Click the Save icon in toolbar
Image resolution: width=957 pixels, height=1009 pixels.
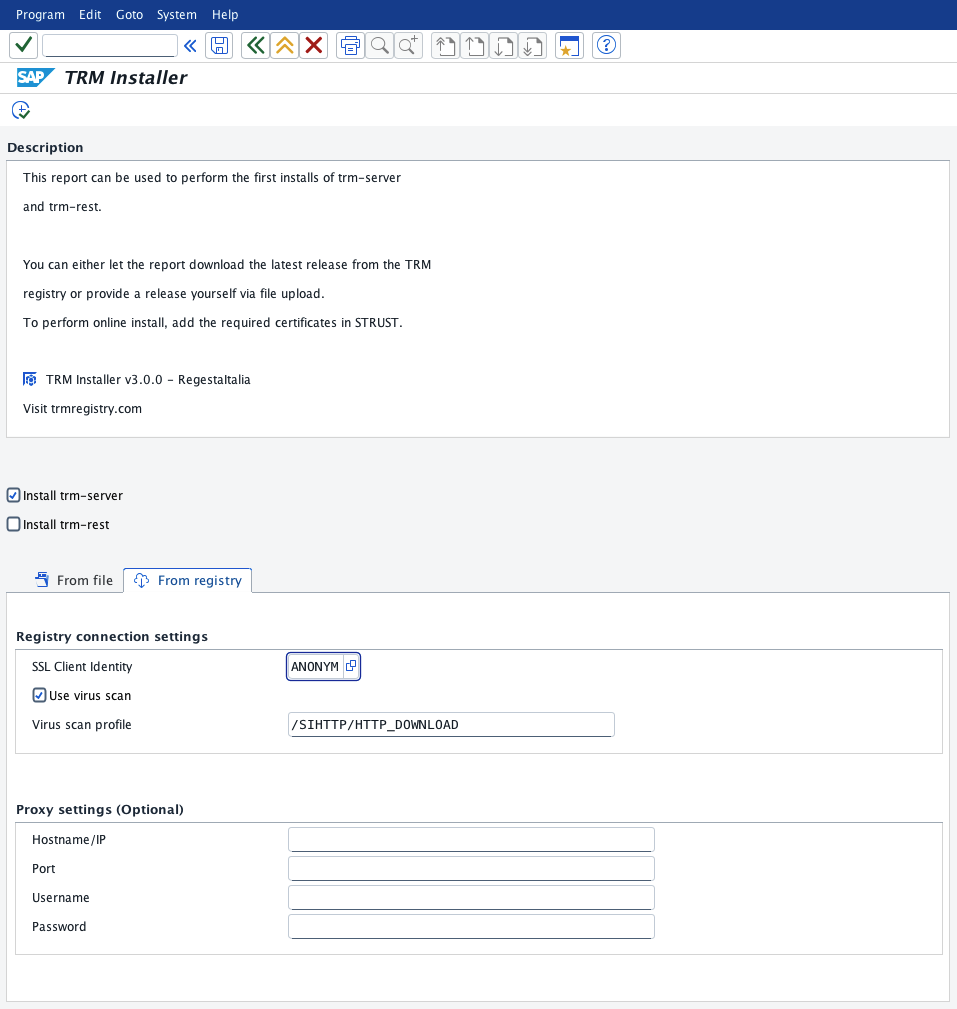point(219,45)
